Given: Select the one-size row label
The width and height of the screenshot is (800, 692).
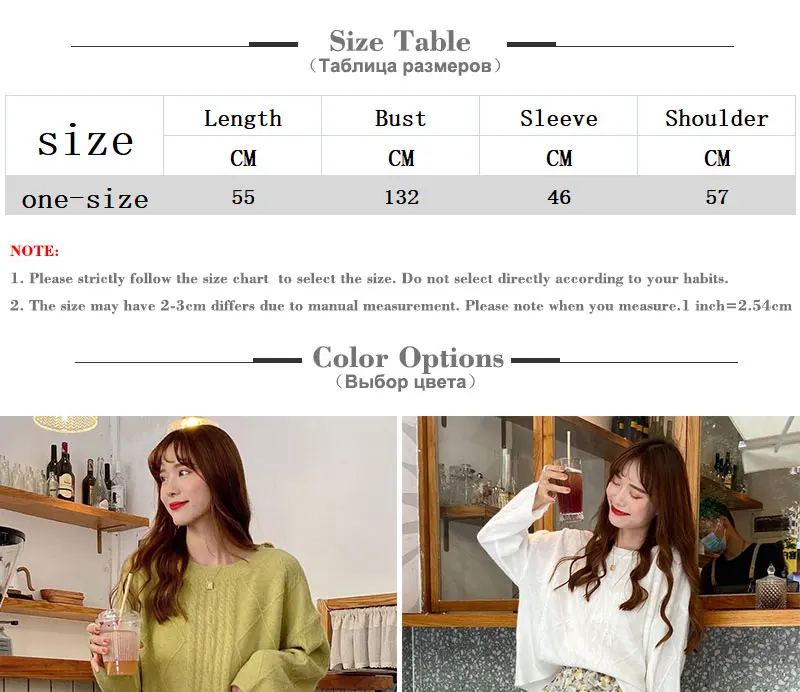Looking at the screenshot, I should pyautogui.click(x=85, y=198).
